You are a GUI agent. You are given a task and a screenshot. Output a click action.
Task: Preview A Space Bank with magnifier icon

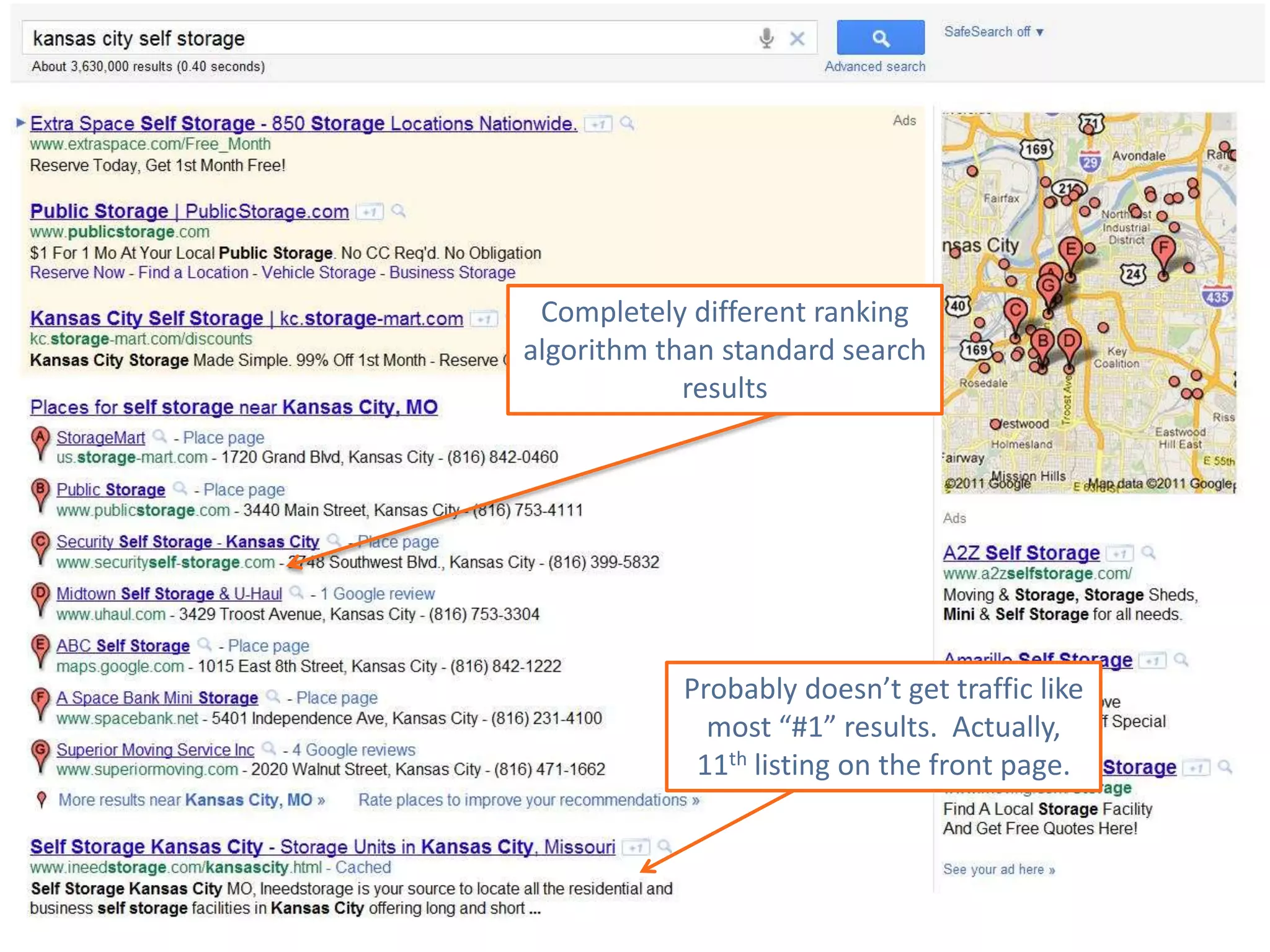click(x=273, y=697)
